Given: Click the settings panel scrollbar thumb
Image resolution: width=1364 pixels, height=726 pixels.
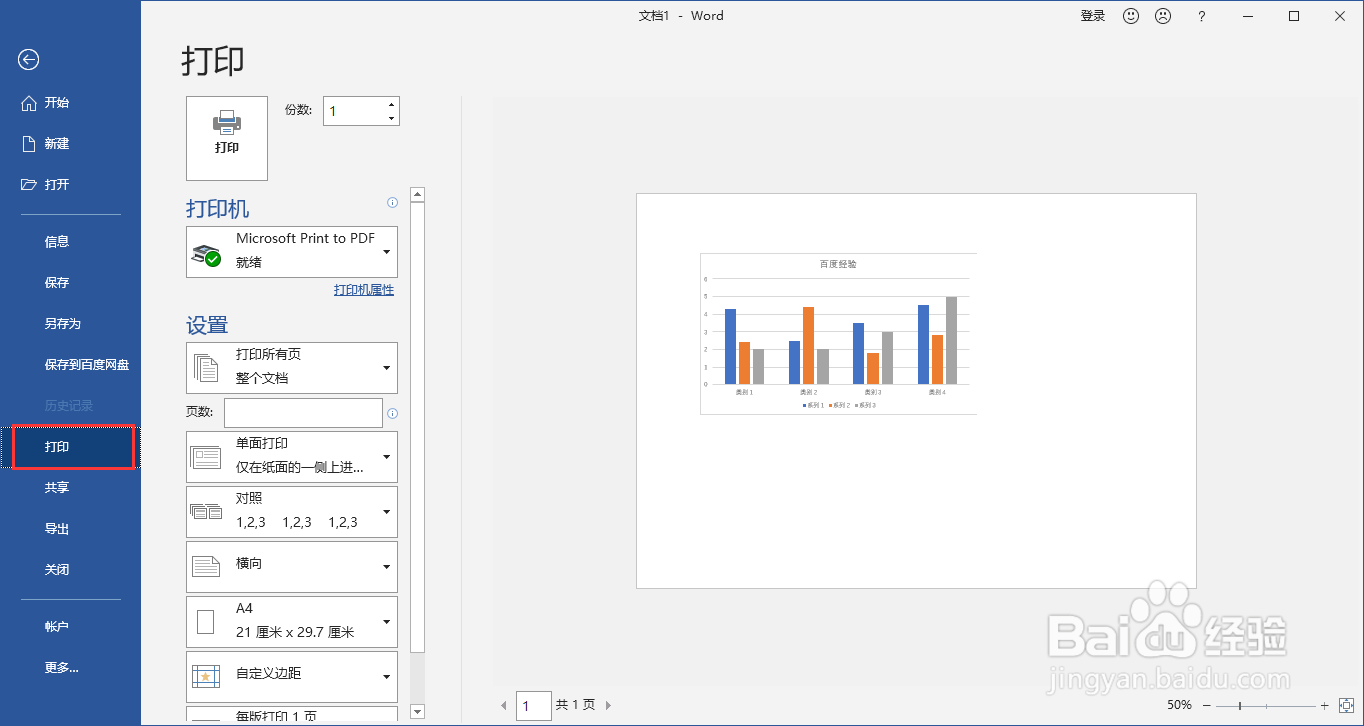Looking at the screenshot, I should click(x=418, y=427).
